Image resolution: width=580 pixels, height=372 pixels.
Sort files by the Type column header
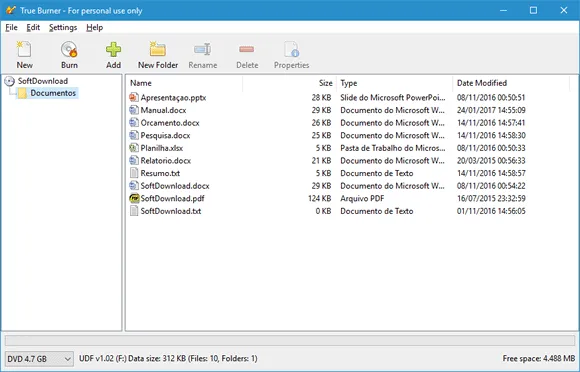pyautogui.click(x=394, y=83)
